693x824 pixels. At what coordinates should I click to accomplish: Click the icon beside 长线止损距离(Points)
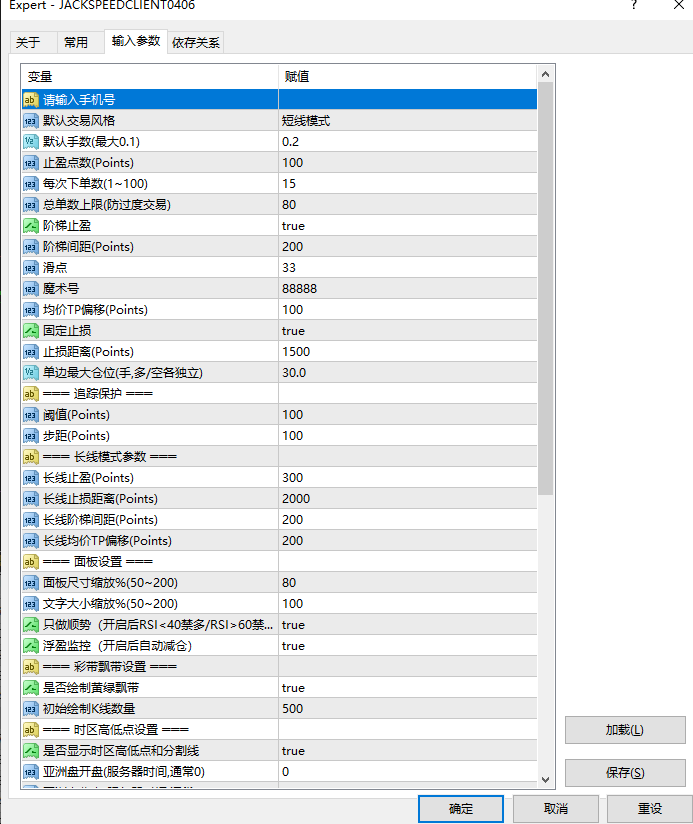tap(30, 499)
